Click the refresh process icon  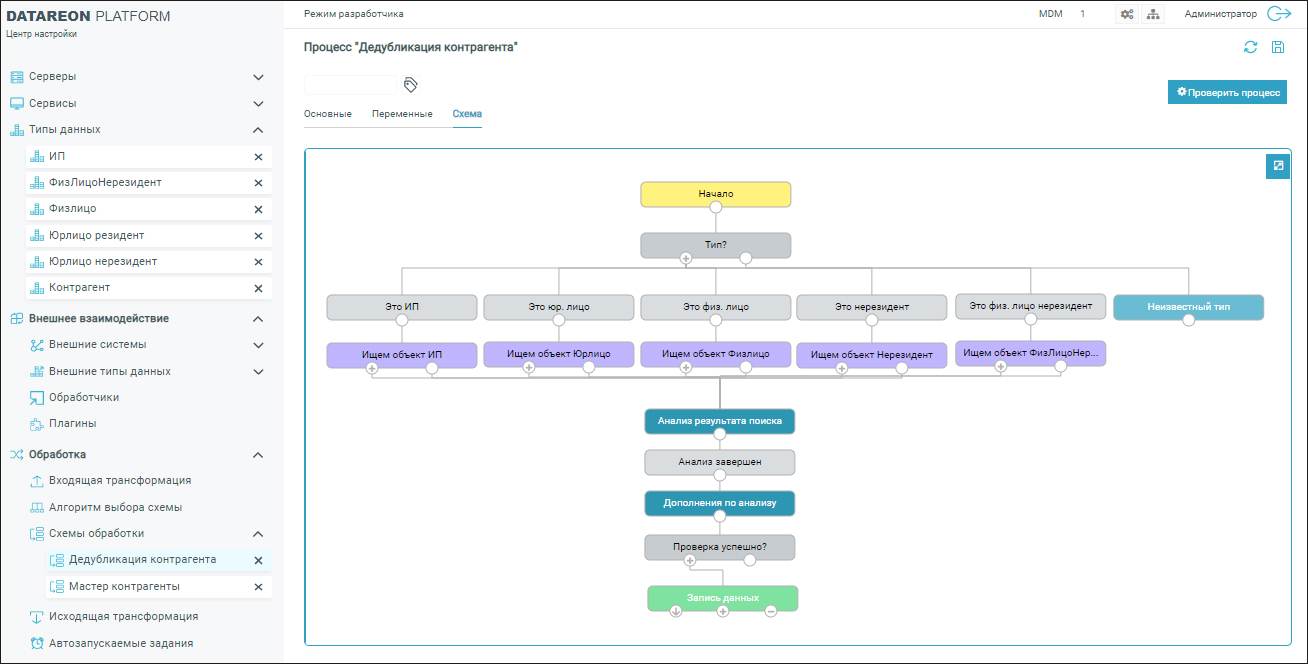(x=1250, y=47)
